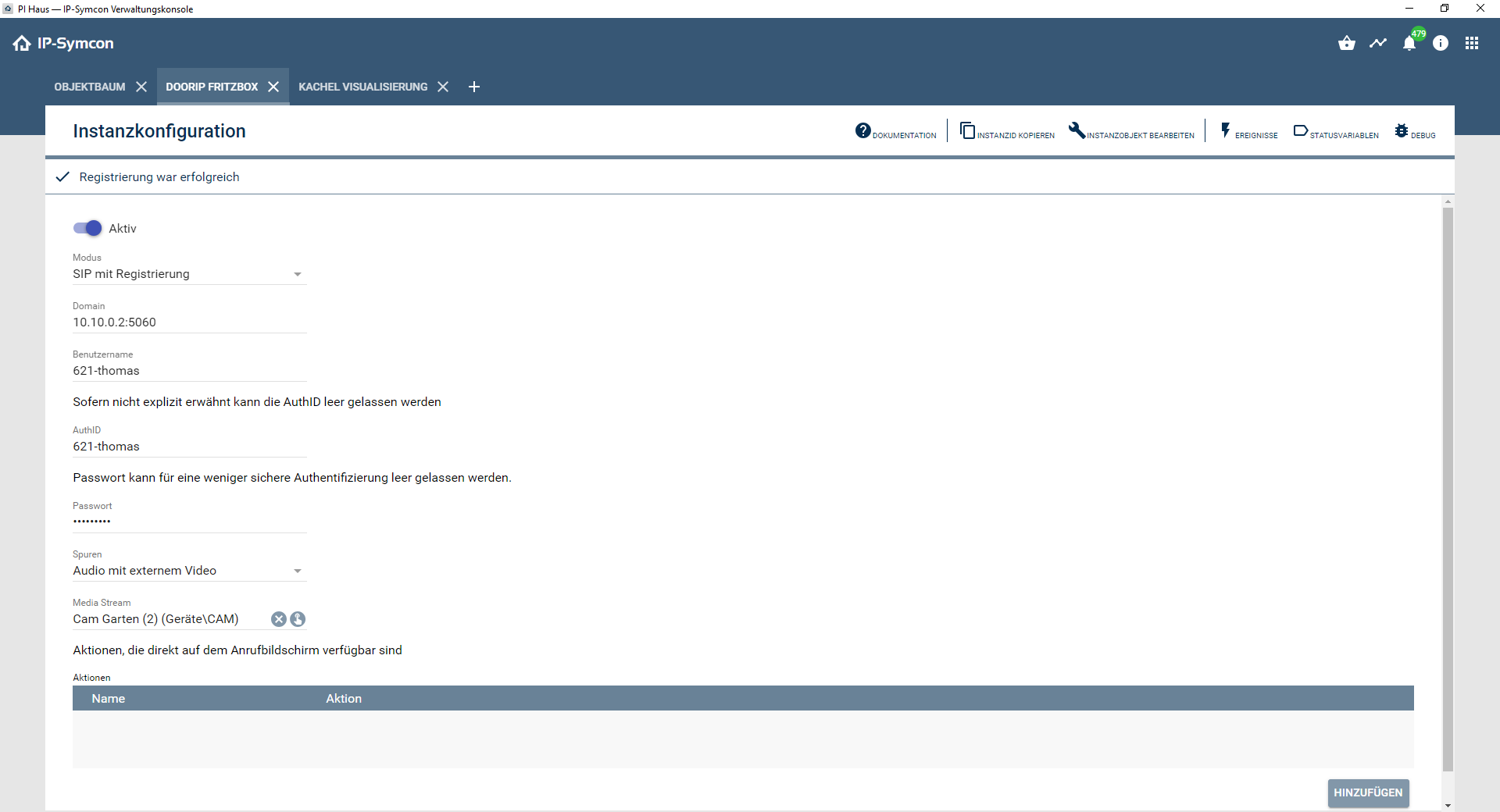Switch to Kachel Visualisierung tab
Image resolution: width=1500 pixels, height=812 pixels.
pos(363,87)
